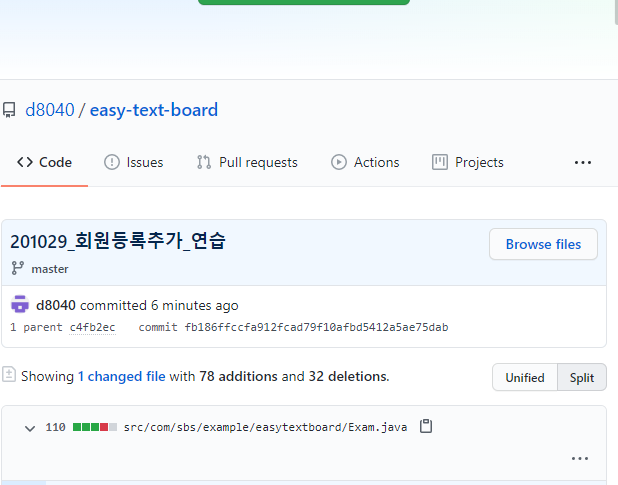
Task: Click the full commit hash text
Action: click(316, 327)
